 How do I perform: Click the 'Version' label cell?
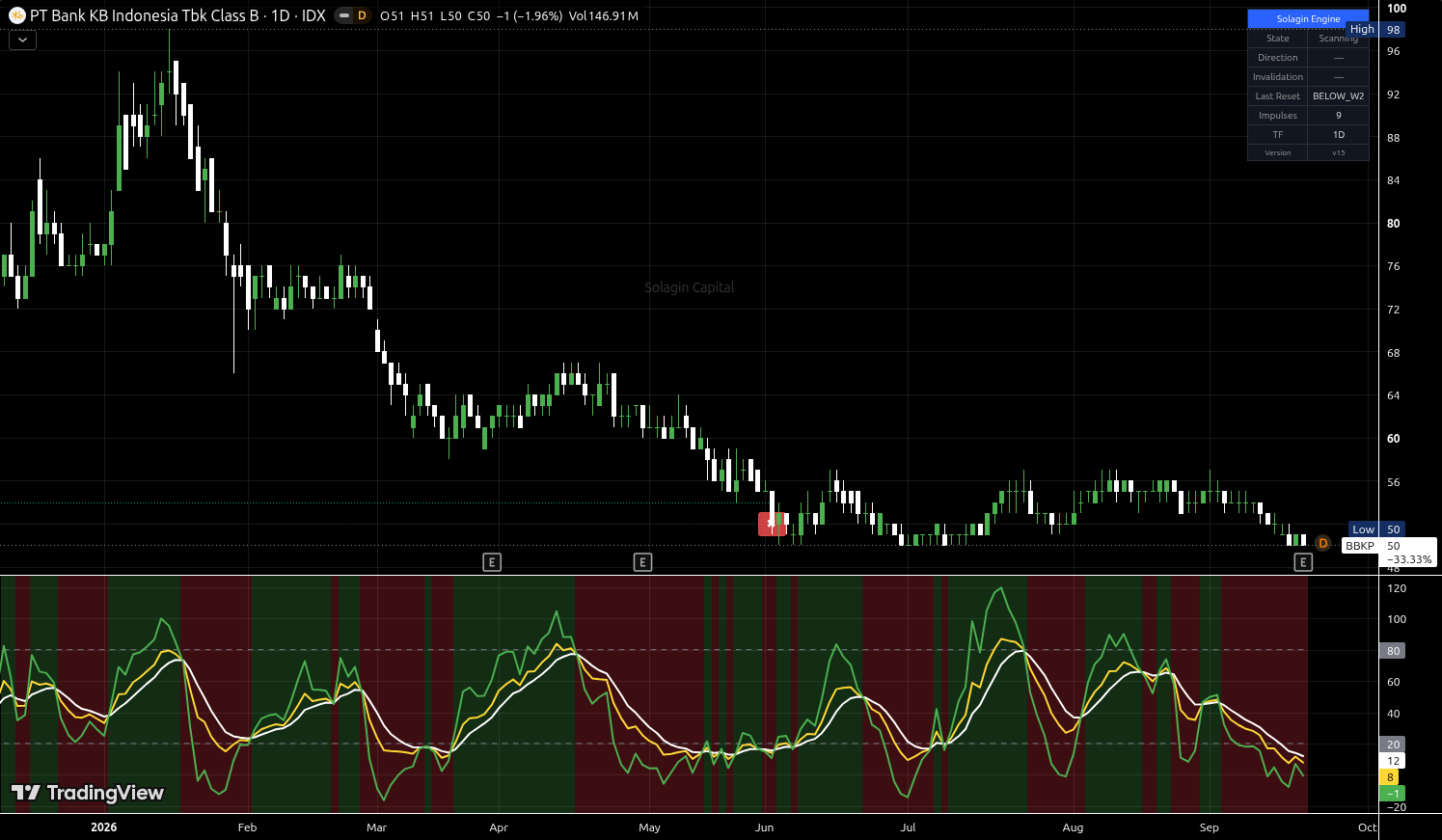pyautogui.click(x=1277, y=152)
